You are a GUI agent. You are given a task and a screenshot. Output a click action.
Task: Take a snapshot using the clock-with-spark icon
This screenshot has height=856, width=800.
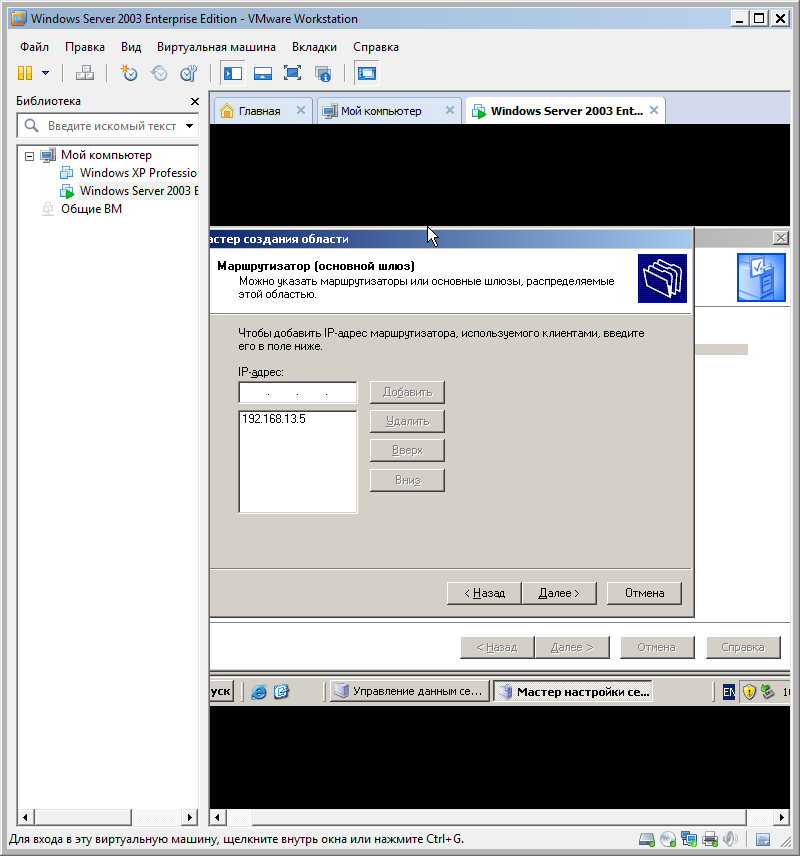coord(129,73)
